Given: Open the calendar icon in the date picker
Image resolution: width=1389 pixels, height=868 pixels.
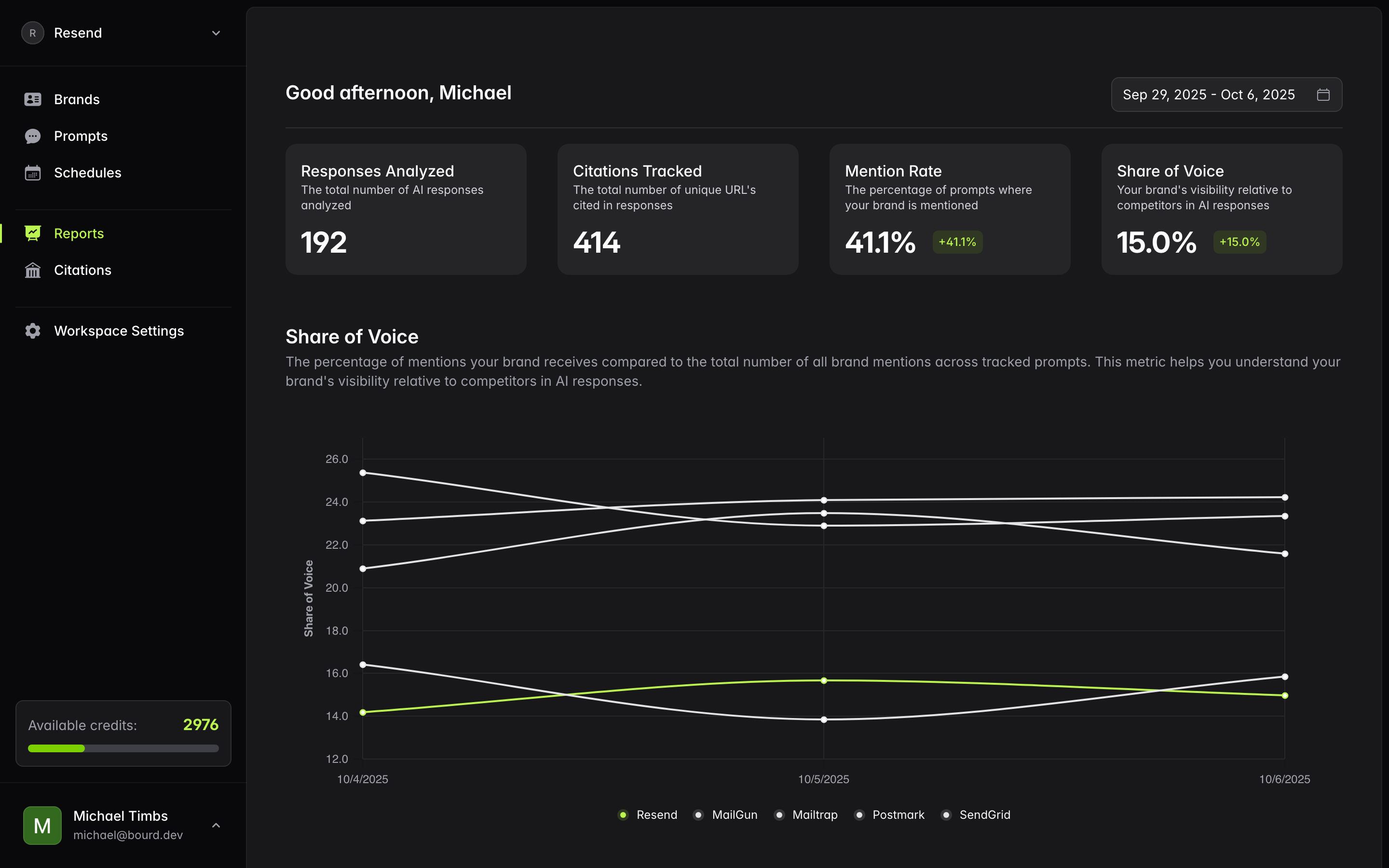Looking at the screenshot, I should tap(1323, 94).
